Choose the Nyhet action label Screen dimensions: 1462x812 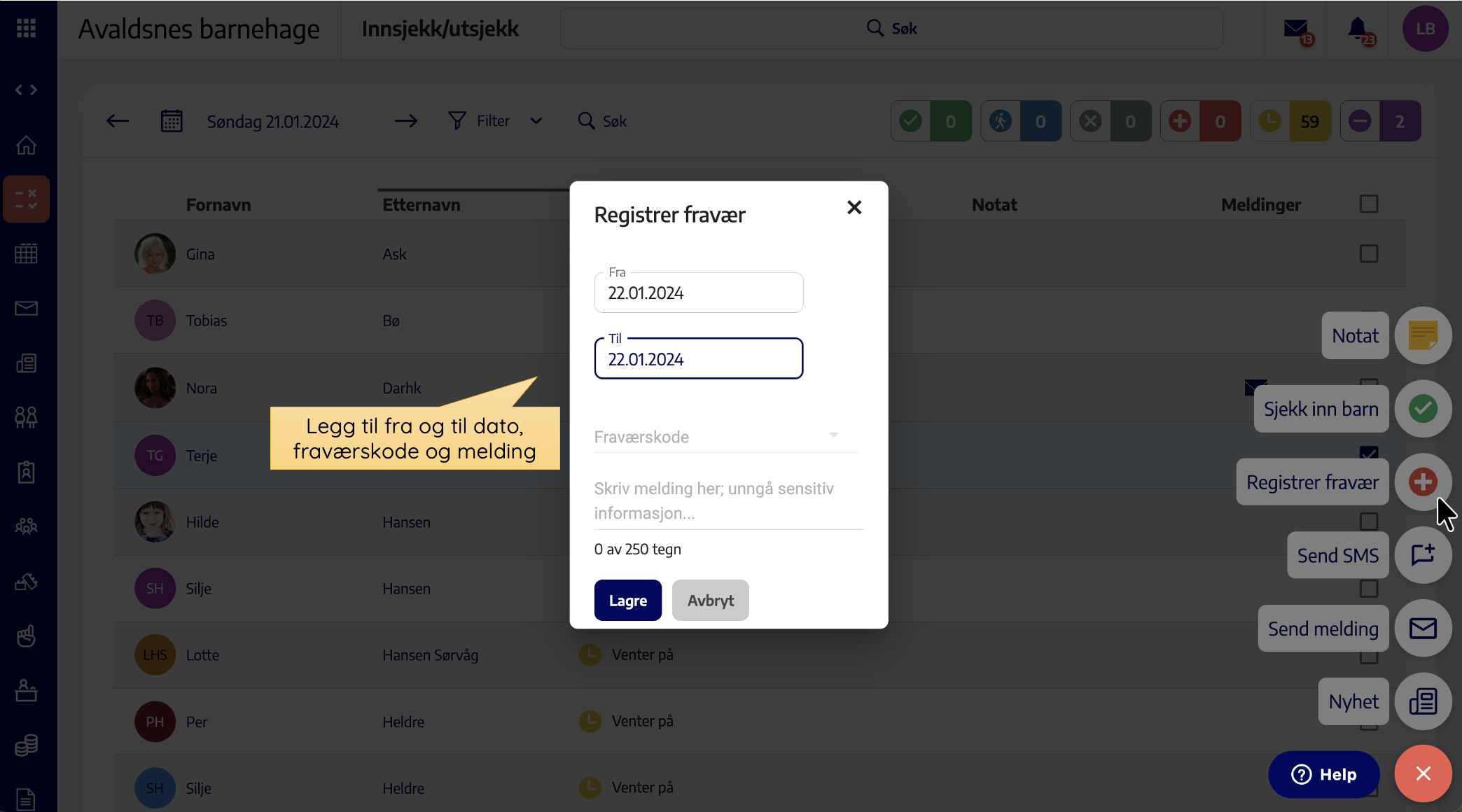pyautogui.click(x=1353, y=701)
